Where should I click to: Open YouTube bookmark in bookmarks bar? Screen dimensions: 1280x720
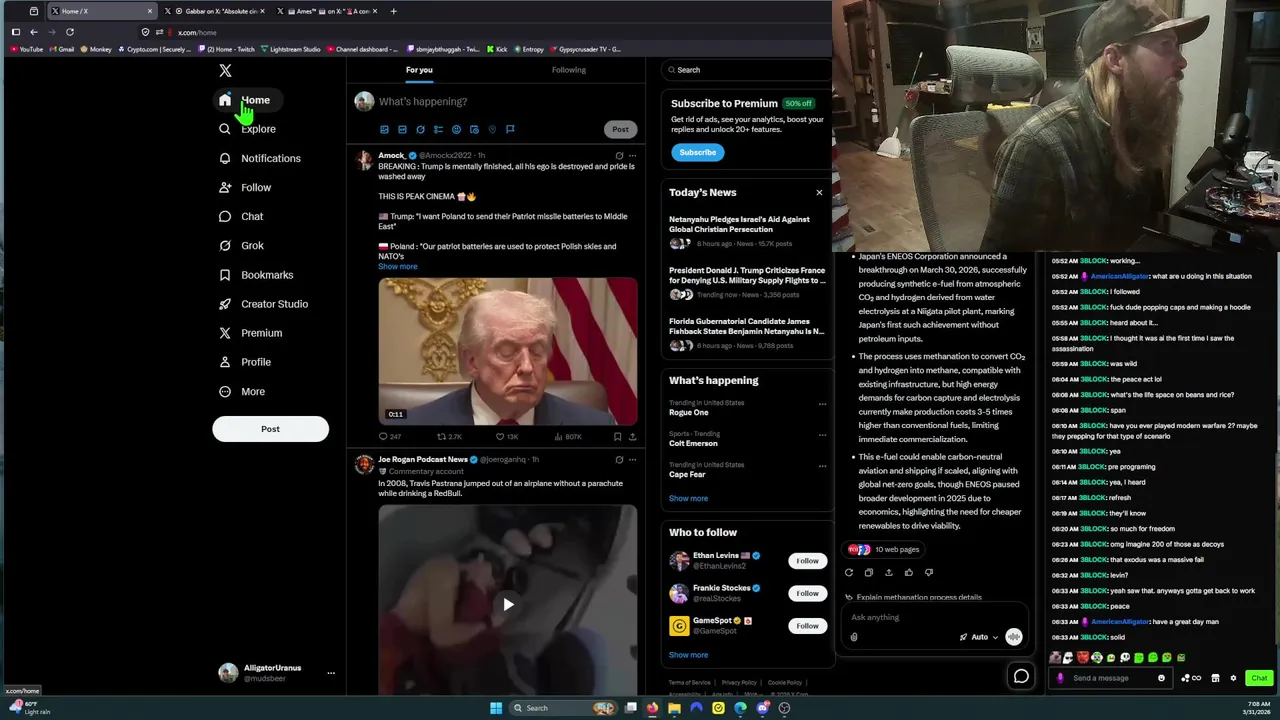point(27,49)
